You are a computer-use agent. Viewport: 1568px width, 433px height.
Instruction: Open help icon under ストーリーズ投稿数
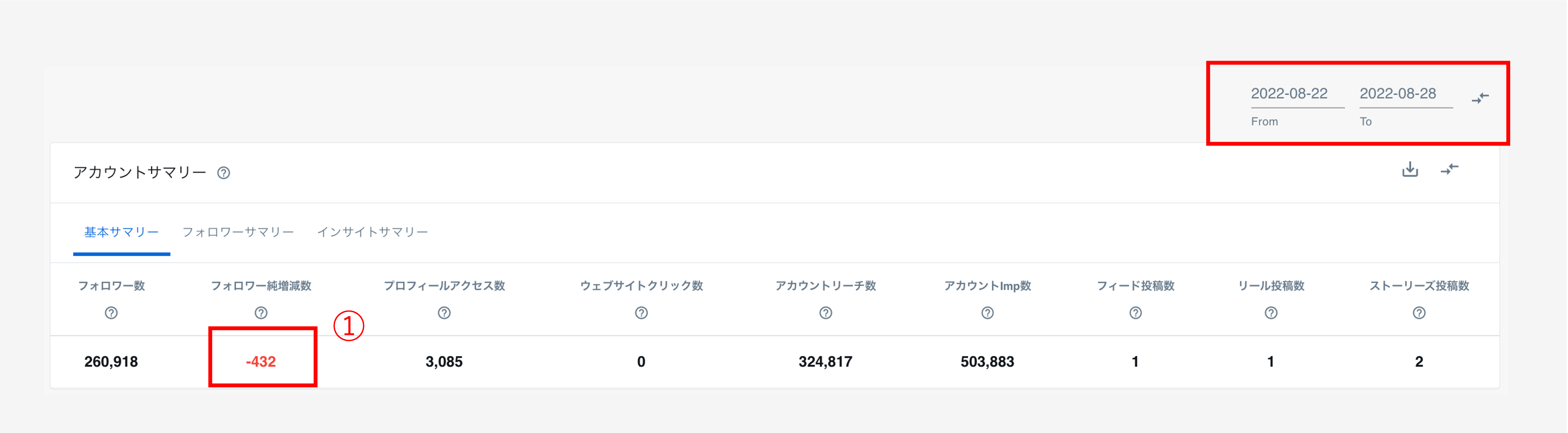pyautogui.click(x=1418, y=313)
